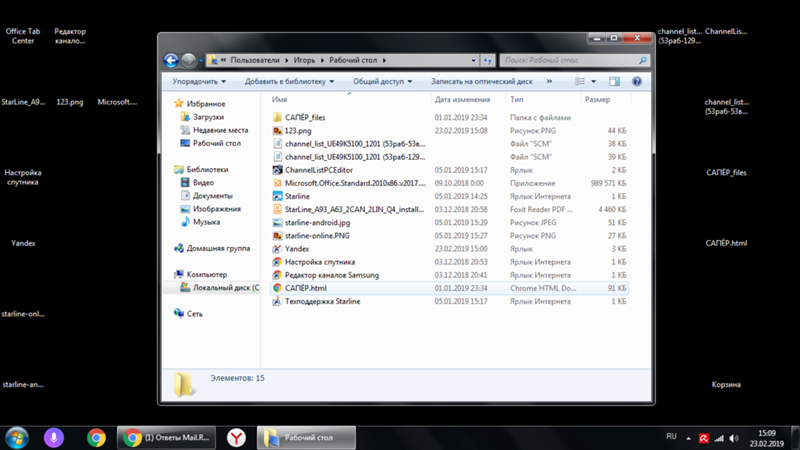
Task: Click Пользователи in the address path
Action: [255, 60]
